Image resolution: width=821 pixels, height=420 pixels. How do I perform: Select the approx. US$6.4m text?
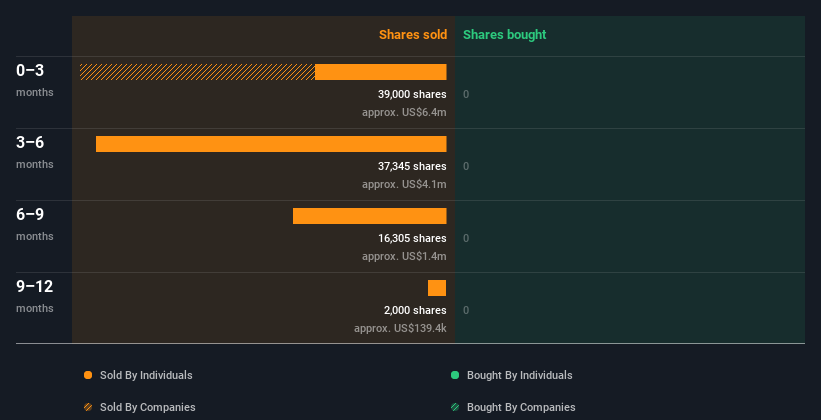coord(404,112)
